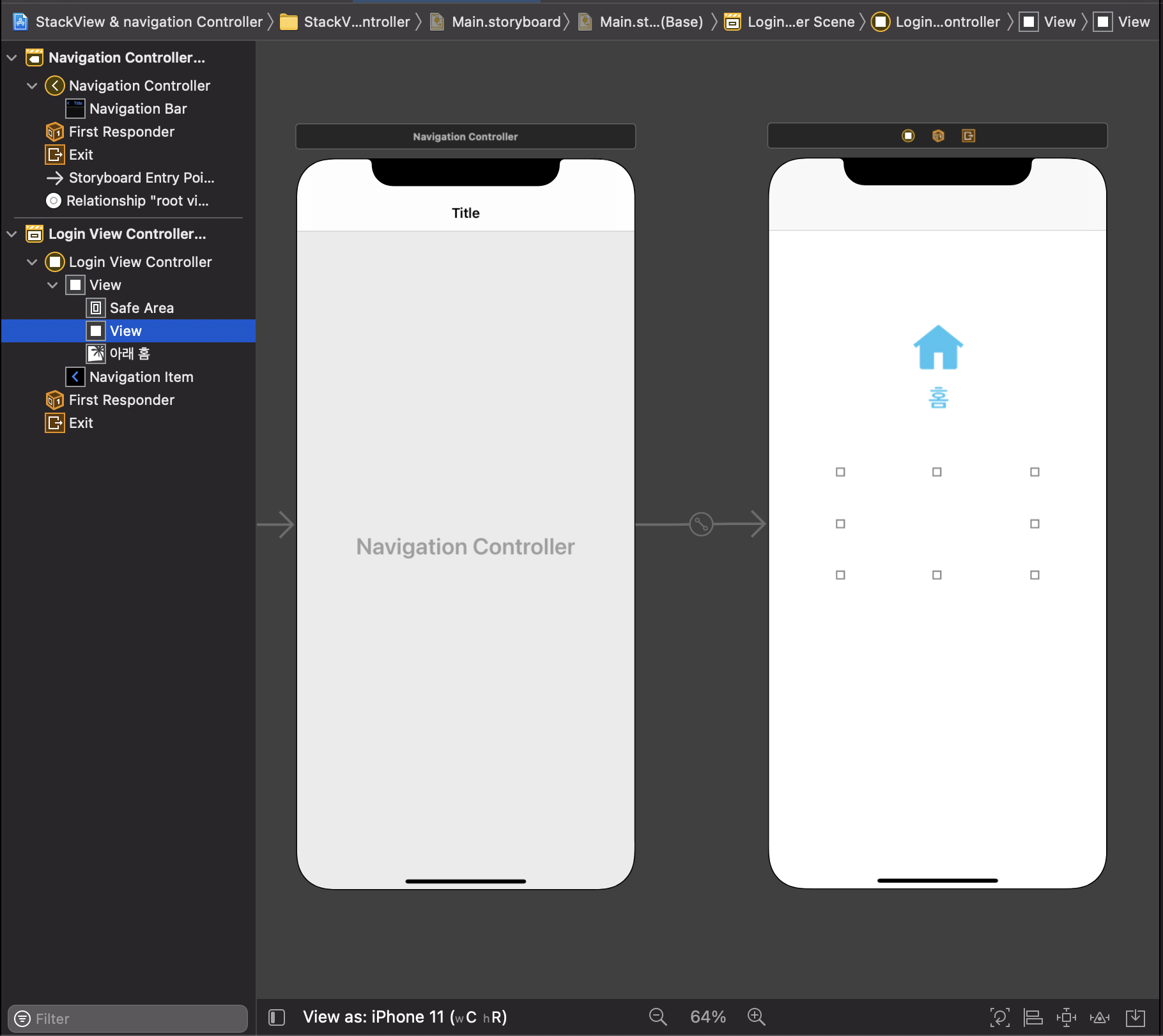Hide the document outline panel
This screenshot has height=1036, width=1163.
(277, 1017)
